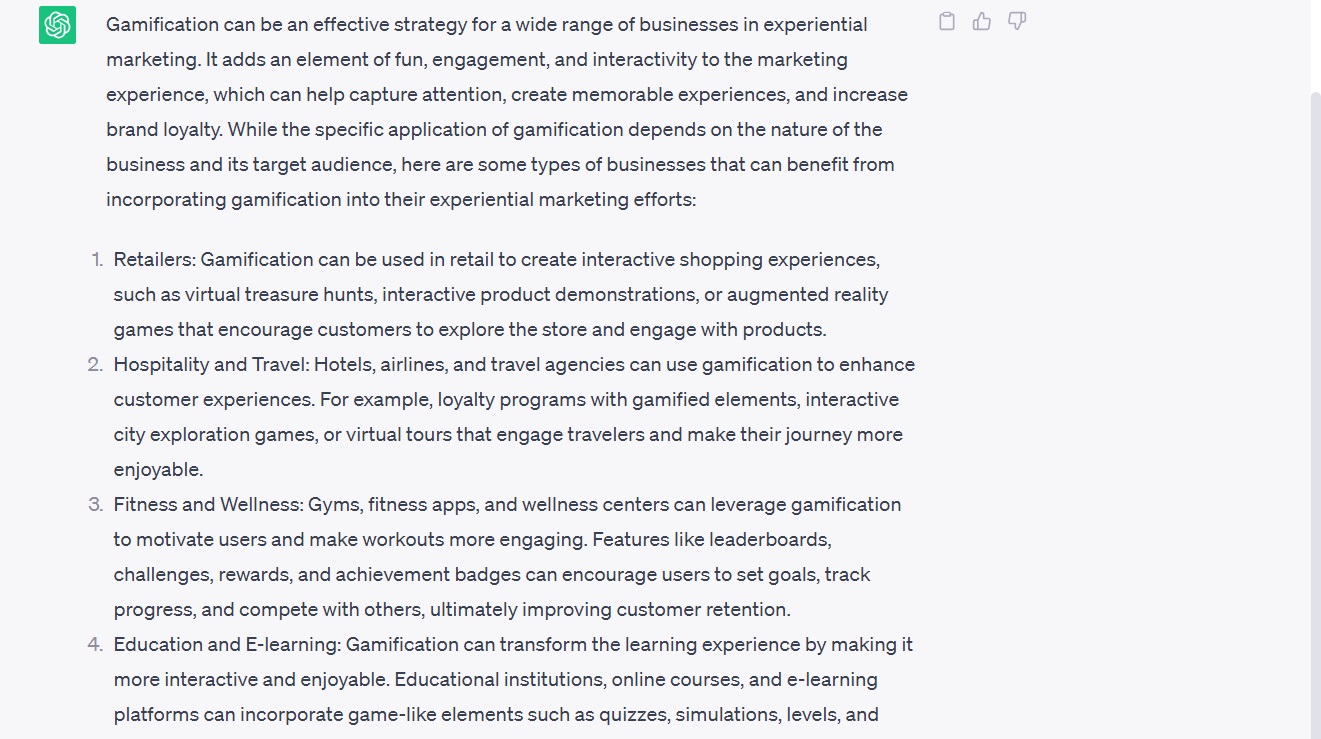Viewport: 1321px width, 739px height.
Task: Click the scrollbar track above the thumb
Action: tap(1315, 45)
